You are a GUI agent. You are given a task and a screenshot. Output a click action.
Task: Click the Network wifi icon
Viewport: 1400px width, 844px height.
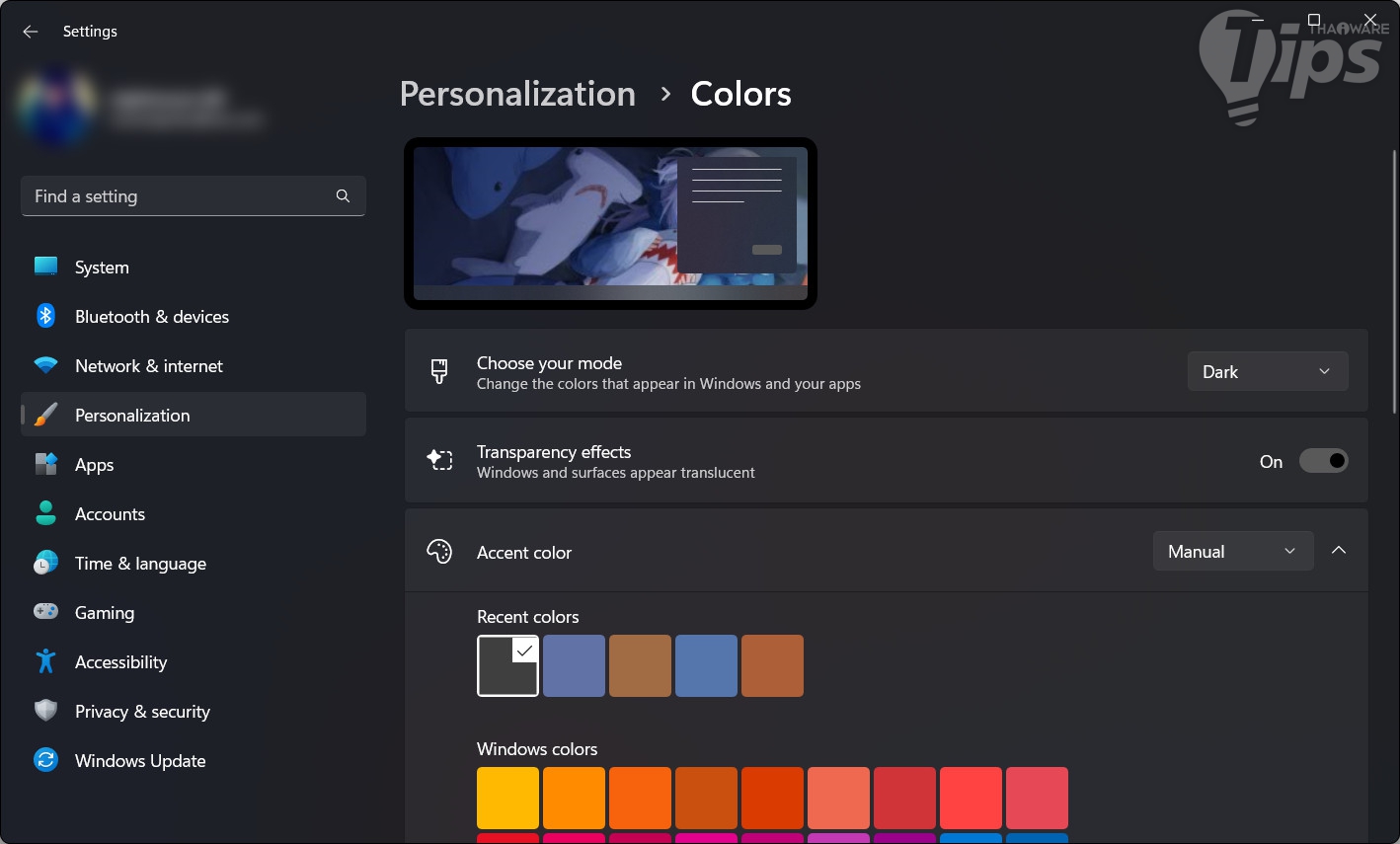[x=45, y=365]
